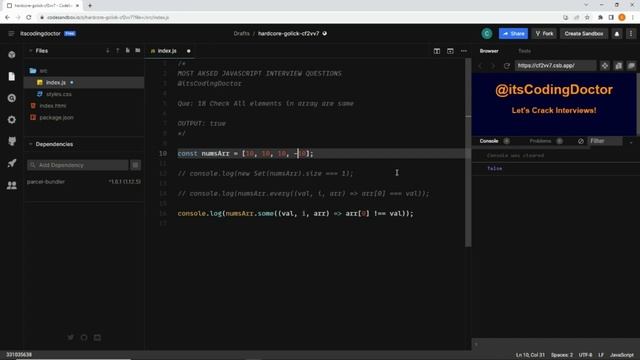Select the Console tab
Image resolution: width=640 pixels, height=360 pixels.
click(489, 141)
